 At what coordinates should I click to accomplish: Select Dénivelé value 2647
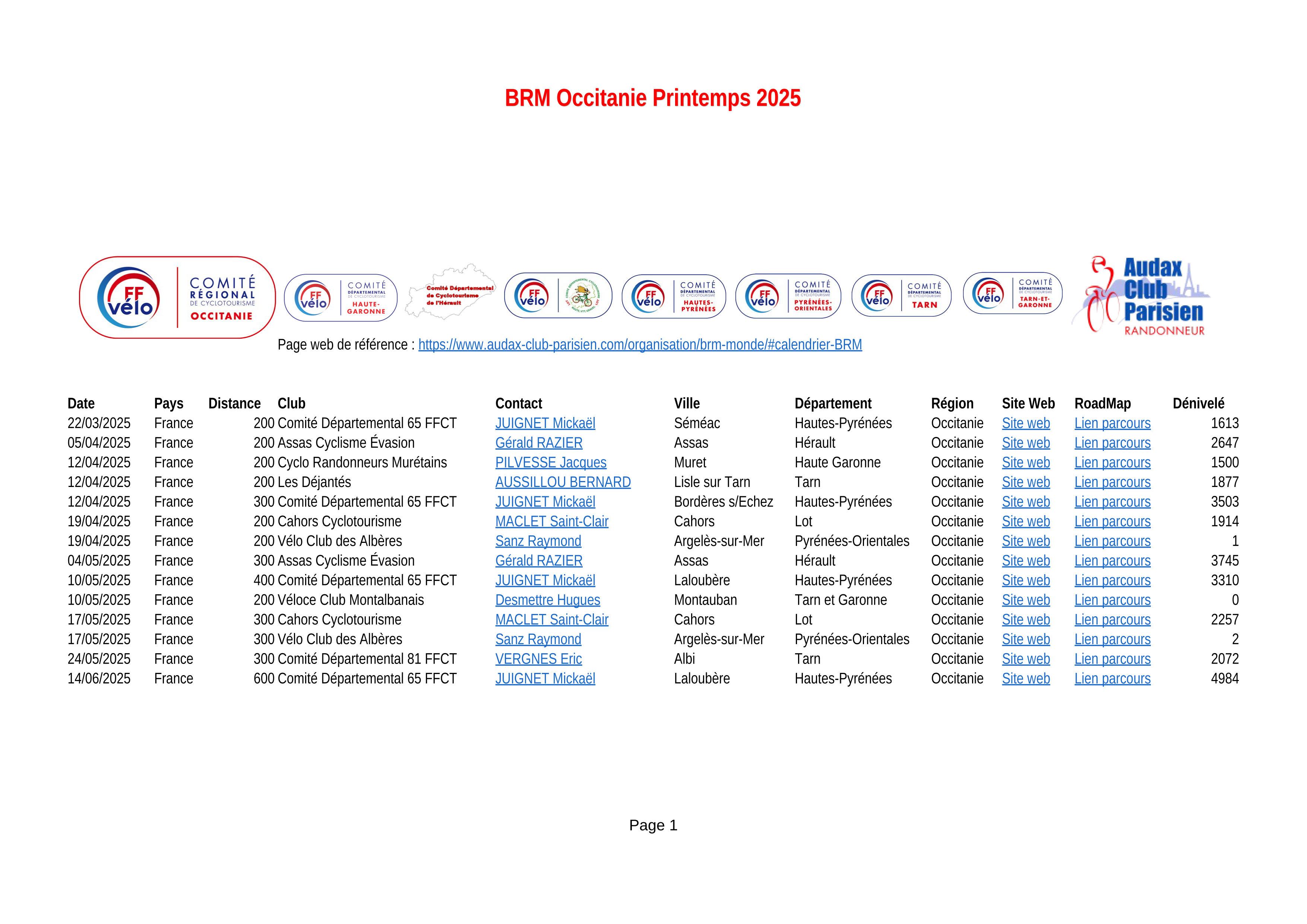(1224, 443)
